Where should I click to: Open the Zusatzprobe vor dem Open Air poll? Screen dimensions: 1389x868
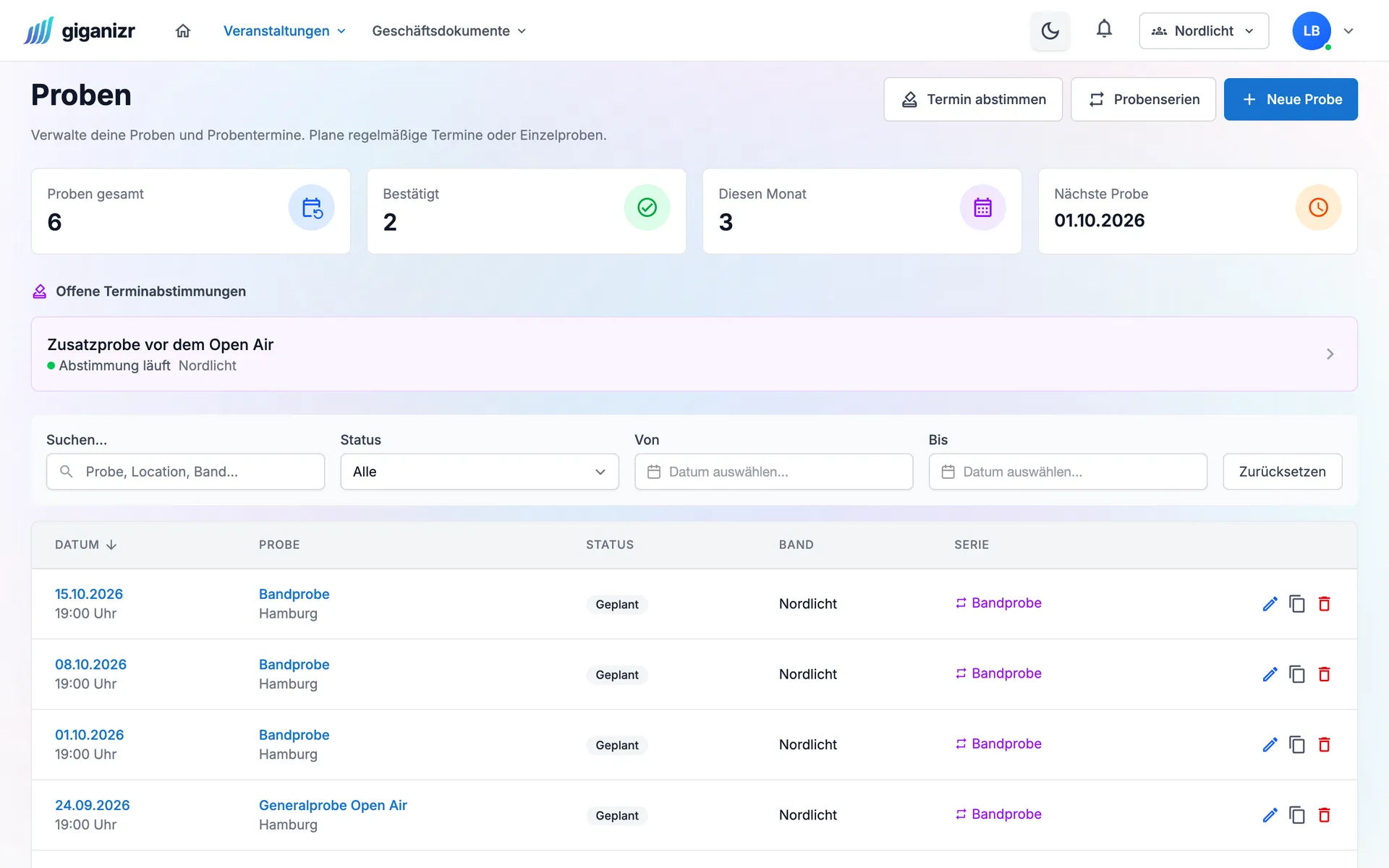pos(694,354)
